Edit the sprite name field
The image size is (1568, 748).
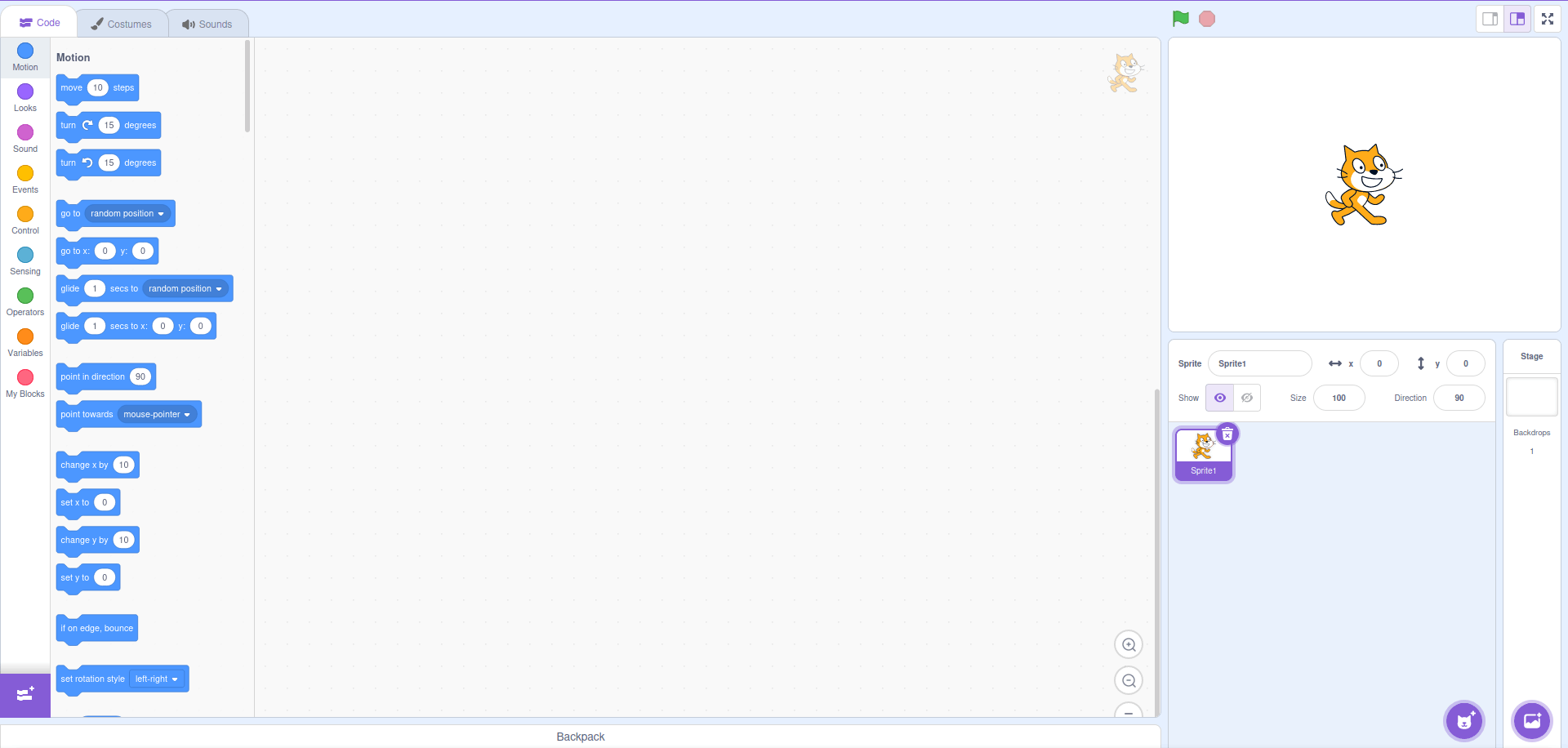click(x=1260, y=363)
